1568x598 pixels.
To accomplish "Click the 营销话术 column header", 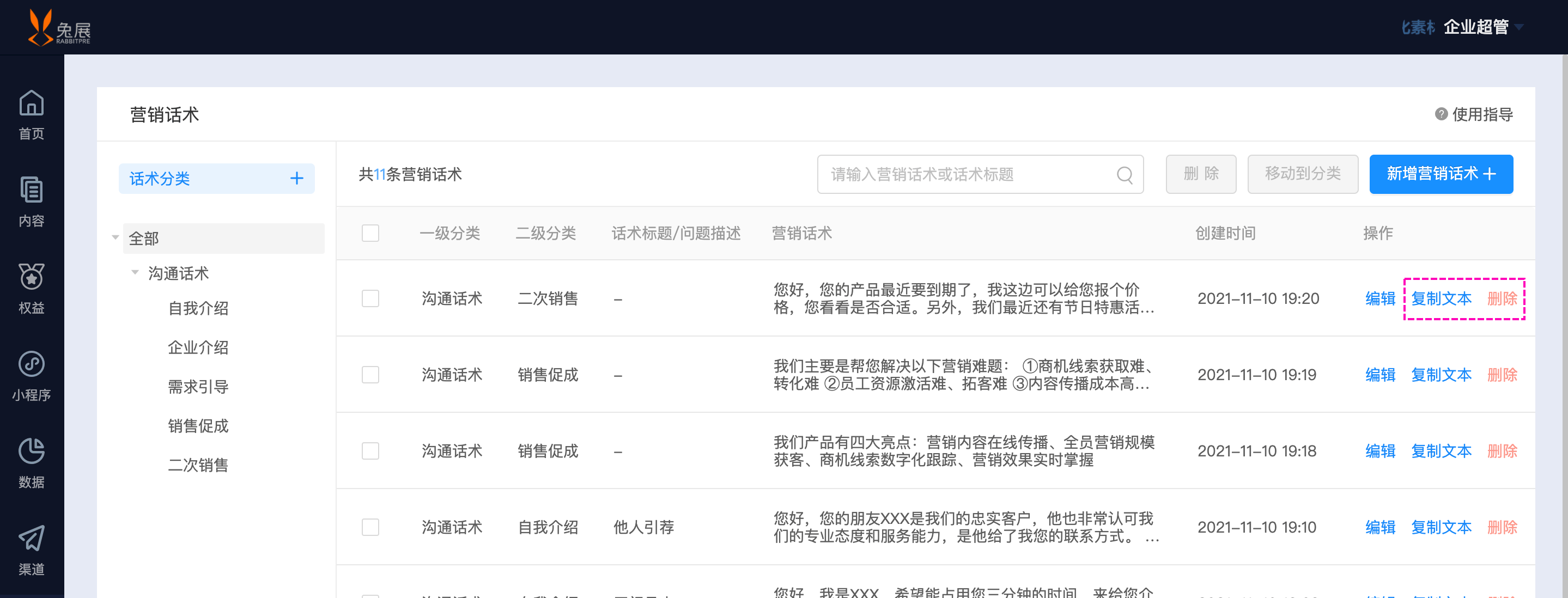I will [x=801, y=233].
